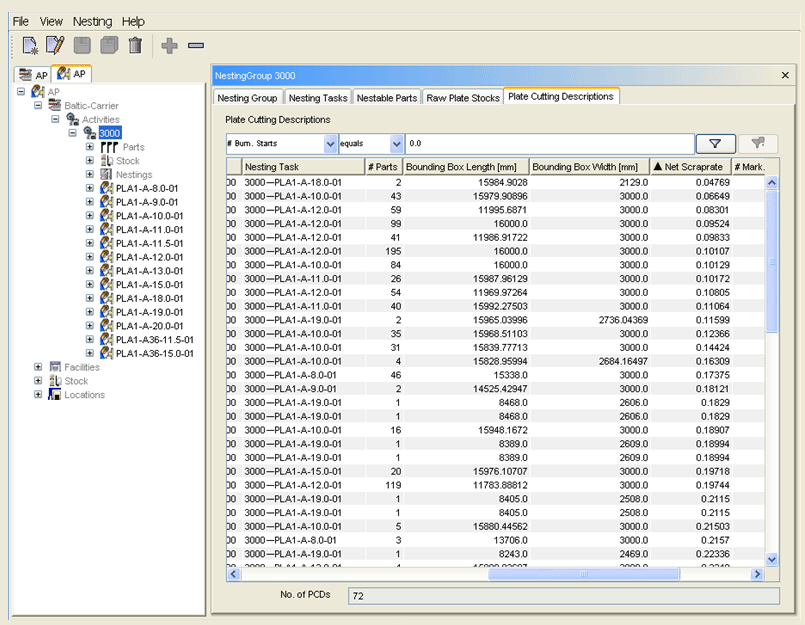
Task: Sort by Net Scraprate column header
Action: click(691, 167)
